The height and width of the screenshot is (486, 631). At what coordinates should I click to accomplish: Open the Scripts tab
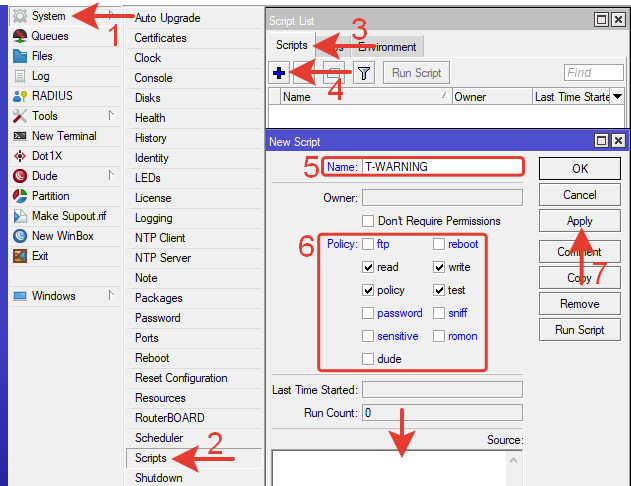(x=292, y=45)
